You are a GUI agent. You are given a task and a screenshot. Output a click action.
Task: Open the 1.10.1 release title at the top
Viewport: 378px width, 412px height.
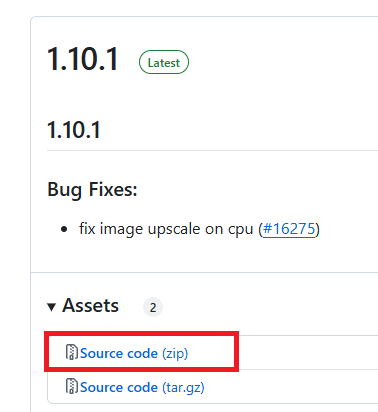click(x=83, y=59)
